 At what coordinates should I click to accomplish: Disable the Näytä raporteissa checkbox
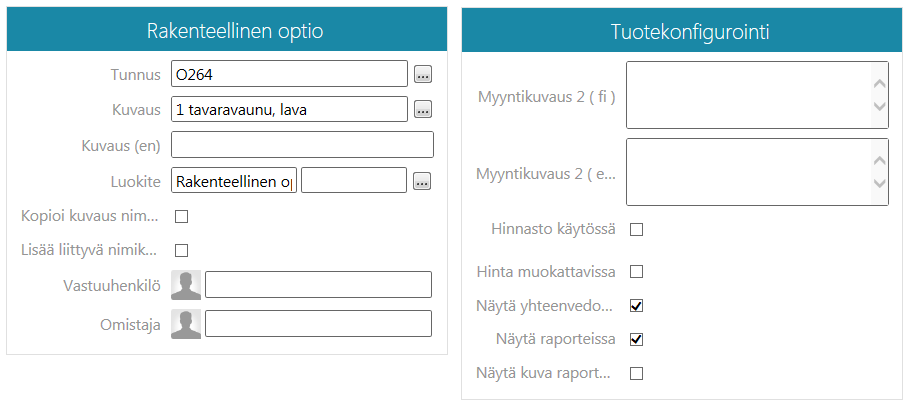(636, 339)
